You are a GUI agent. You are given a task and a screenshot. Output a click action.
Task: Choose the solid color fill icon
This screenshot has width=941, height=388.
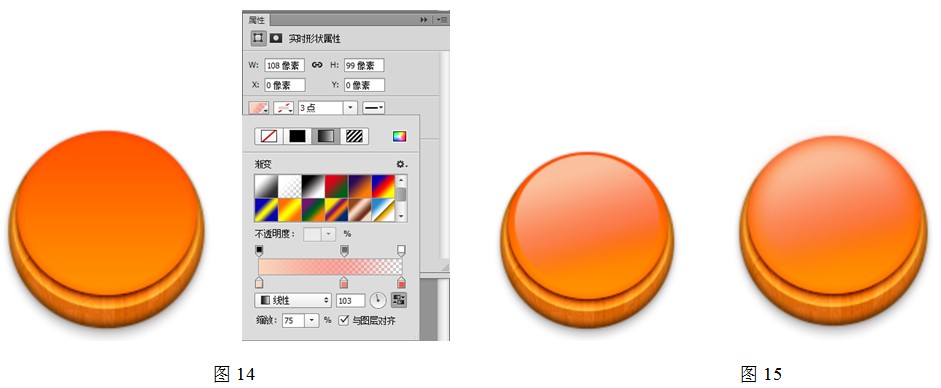tap(297, 136)
